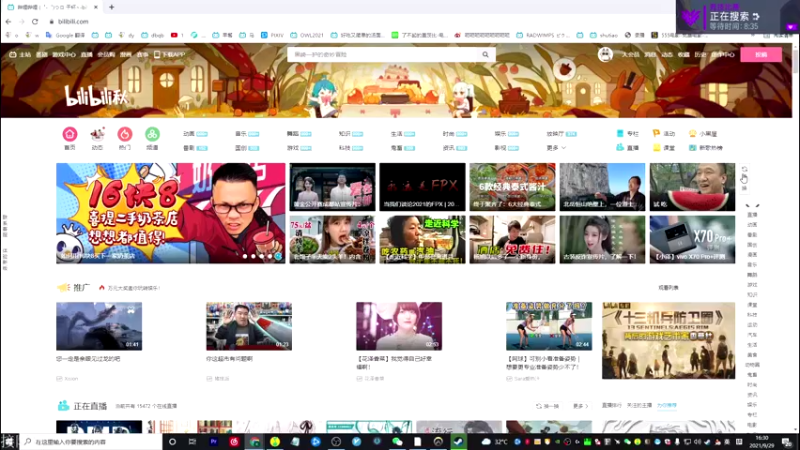Open the PIXIV bookmark
Viewport: 800px width, 450px height.
[272, 35]
